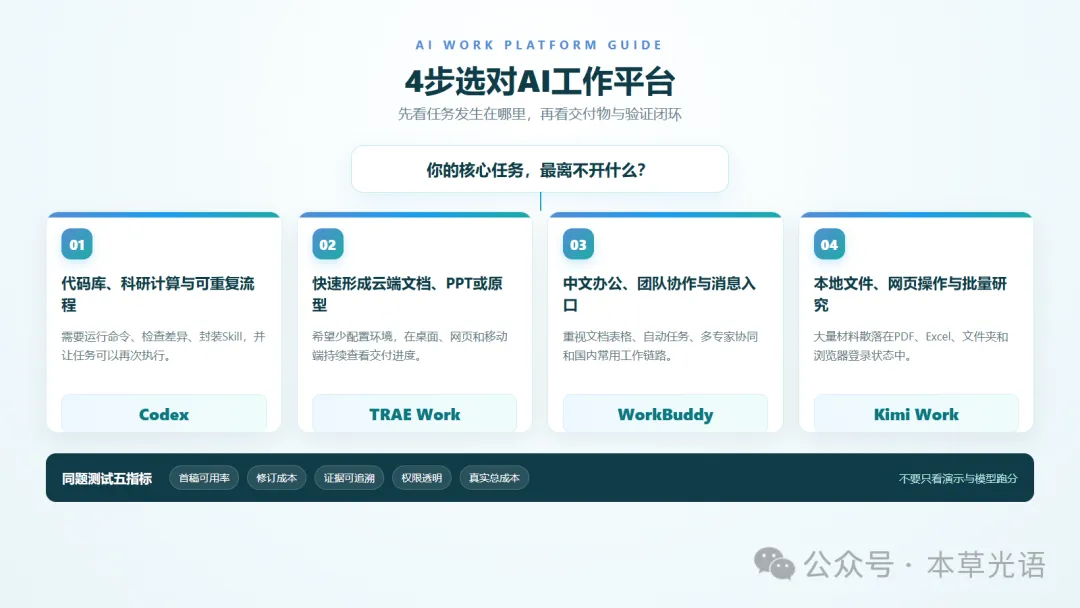Screen dimensions: 1080x608
Task: Click the AI WORK PLATFORM GUIDE heading
Action: coord(539,45)
